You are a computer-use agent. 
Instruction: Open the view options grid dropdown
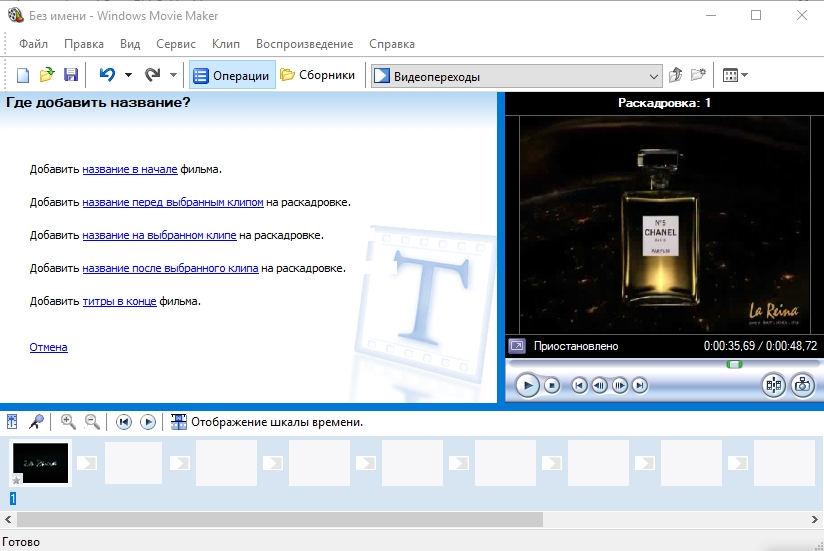point(735,75)
